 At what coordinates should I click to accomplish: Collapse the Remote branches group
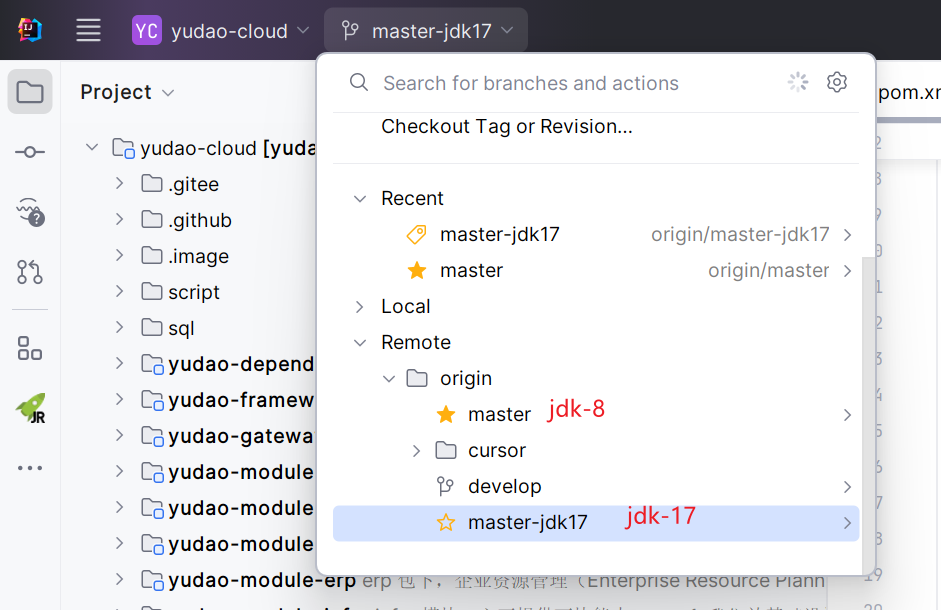359,343
